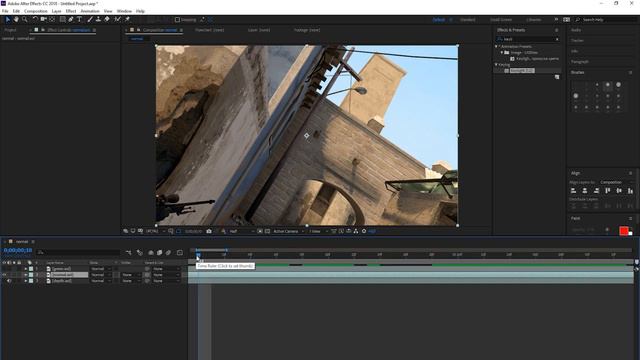
Task: Select the Zoom magnifier tool
Action: pyautogui.click(x=24, y=19)
